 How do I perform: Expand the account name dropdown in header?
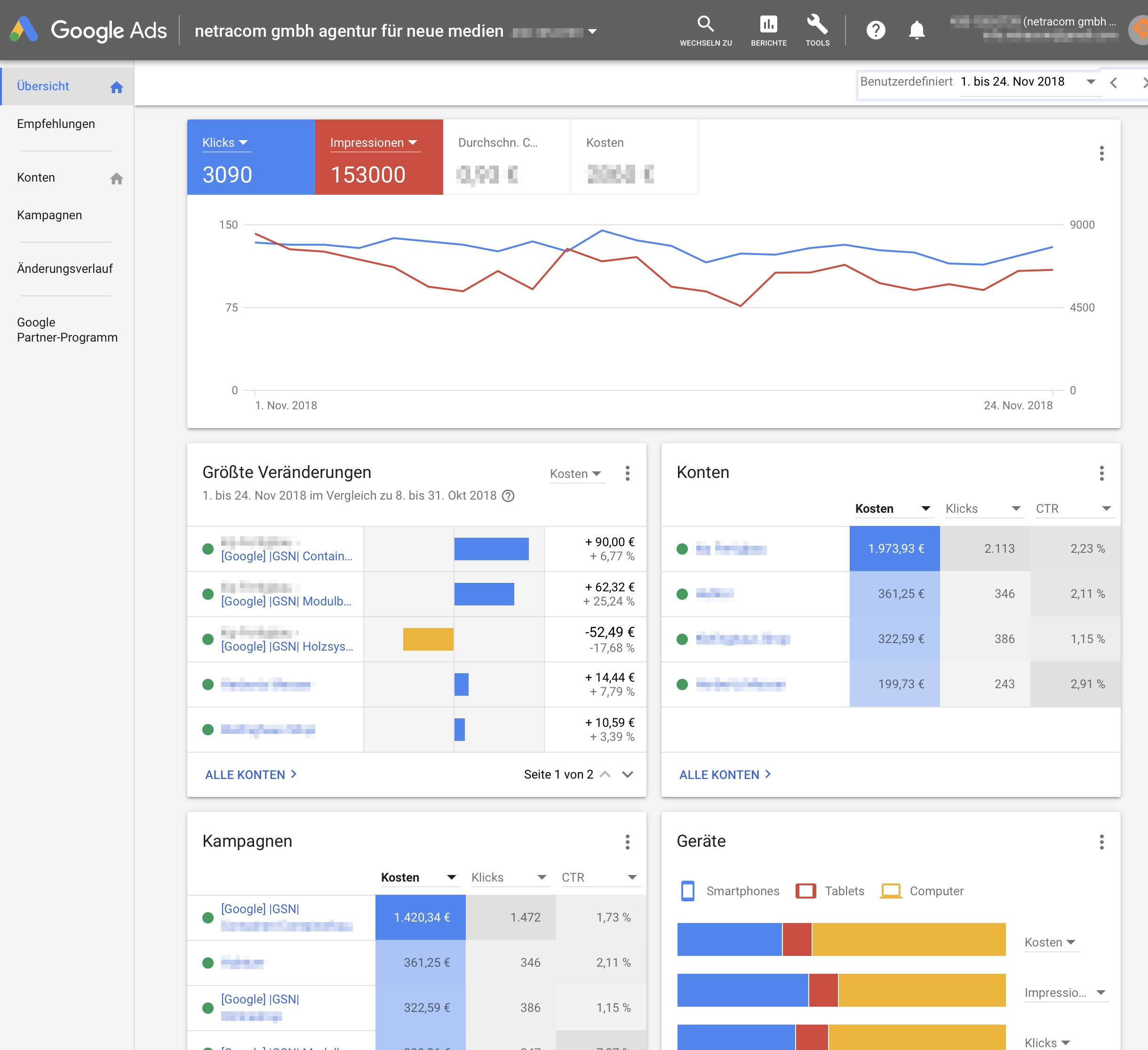click(592, 32)
